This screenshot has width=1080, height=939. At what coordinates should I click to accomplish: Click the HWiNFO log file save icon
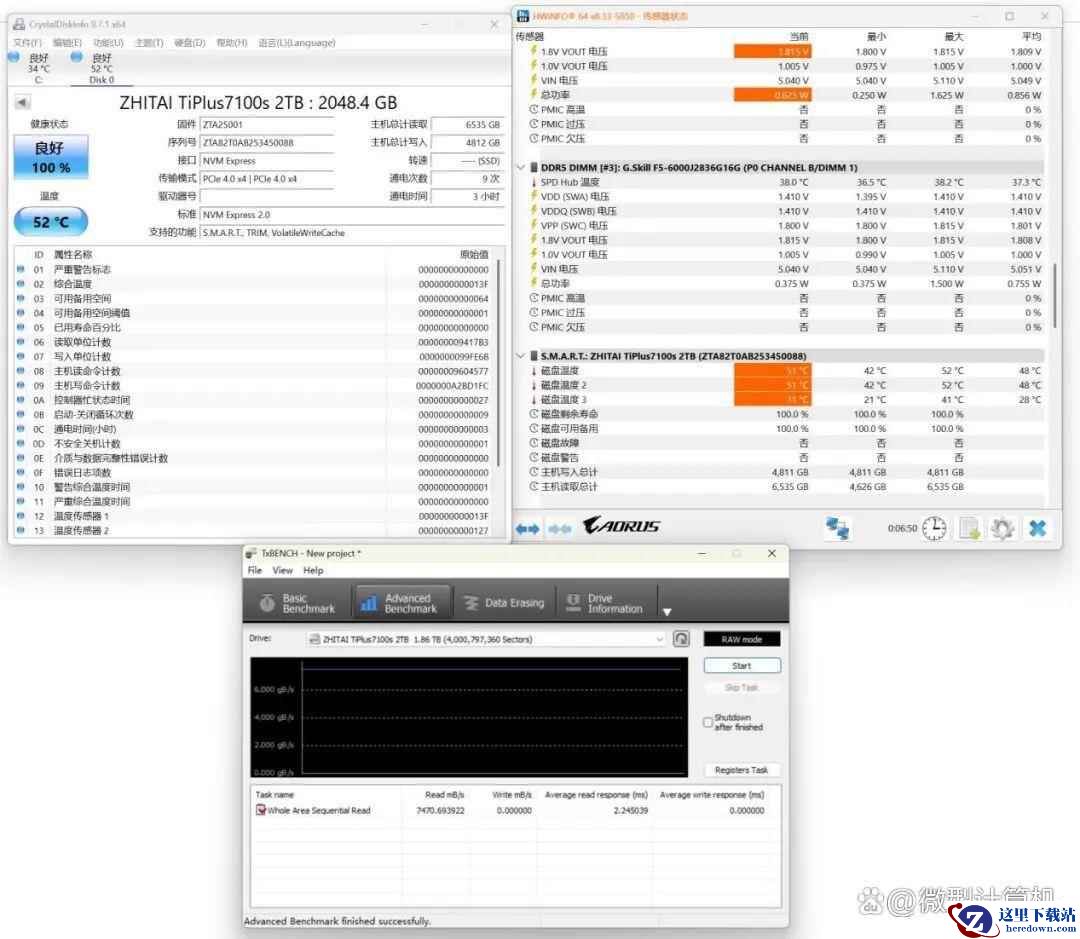pos(969,528)
